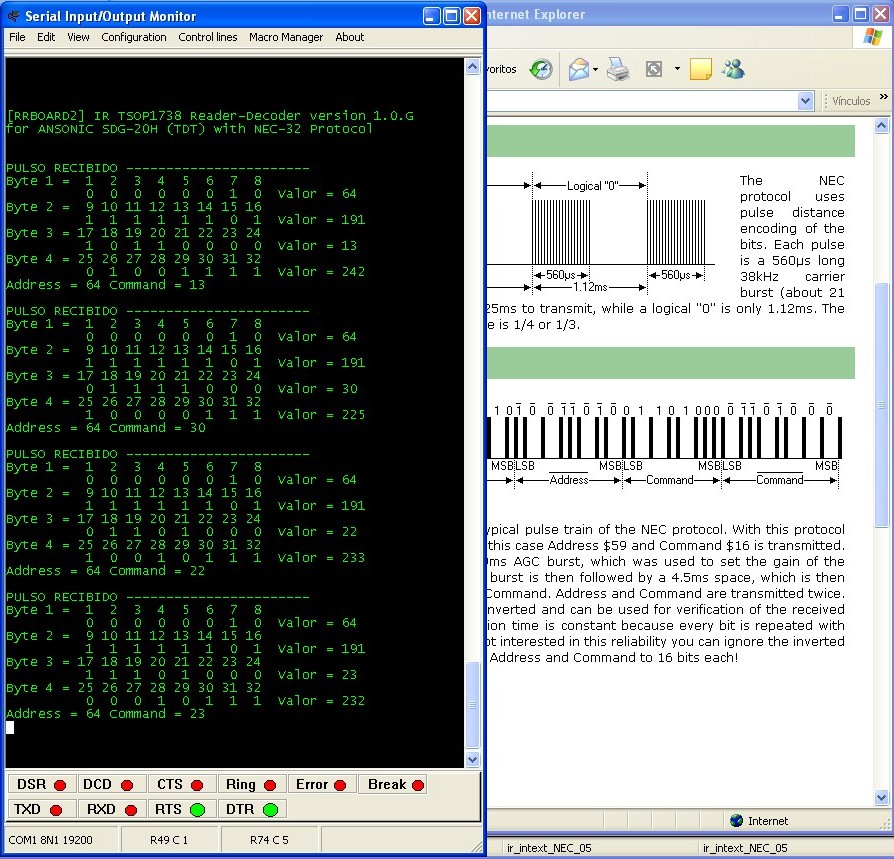Screen dimensions: 894x859
Task: Click the Print icon in Internet Explorer
Action: tap(618, 70)
